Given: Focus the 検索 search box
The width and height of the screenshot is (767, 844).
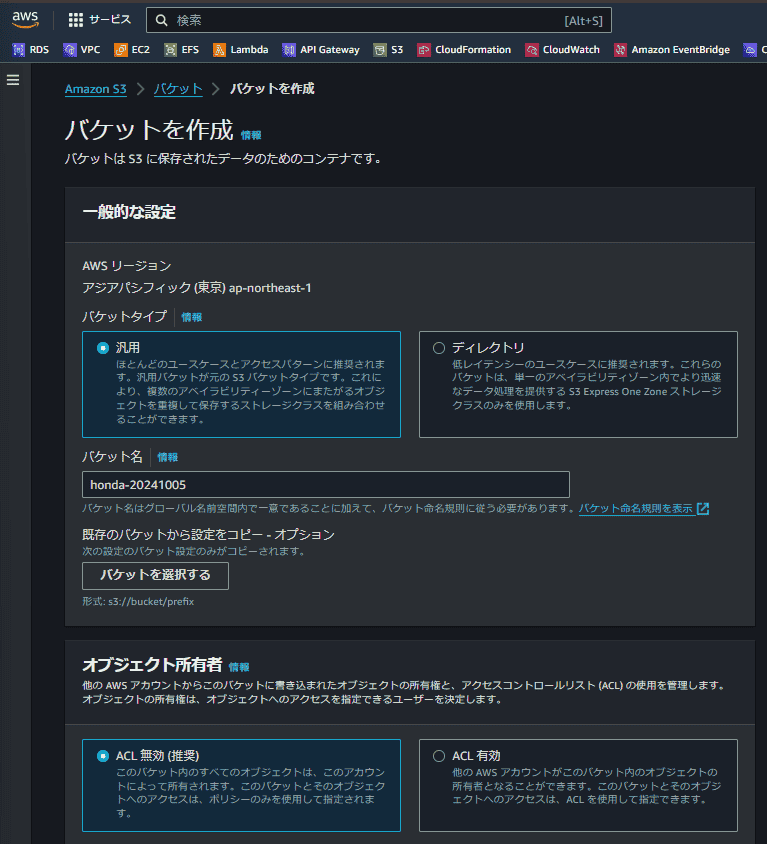Looking at the screenshot, I should 378,20.
